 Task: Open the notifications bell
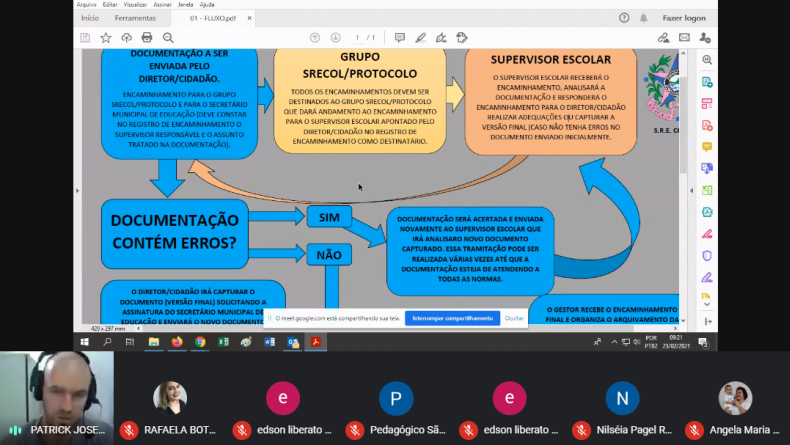click(x=644, y=17)
